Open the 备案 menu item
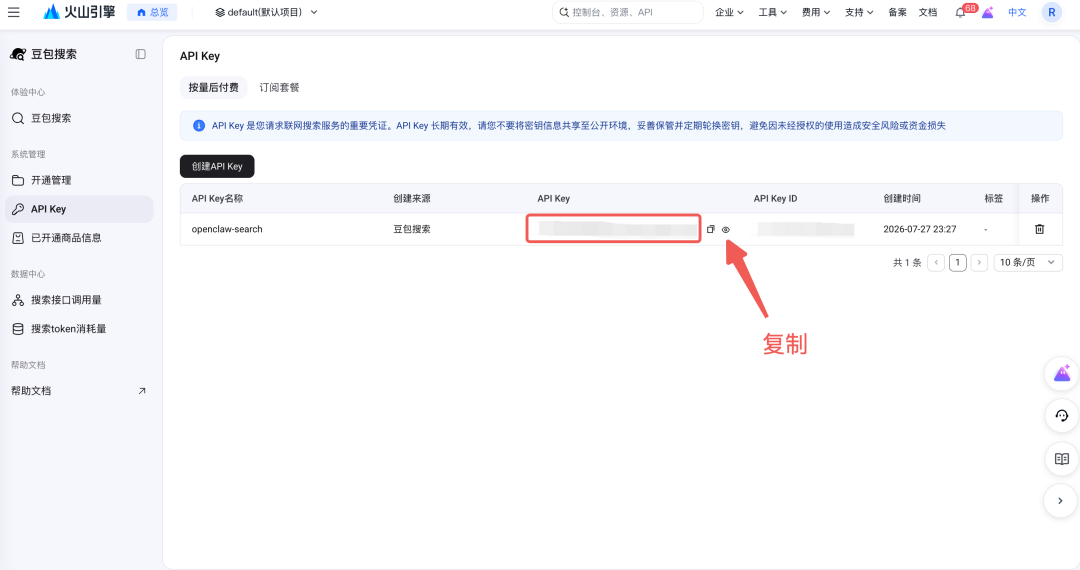Viewport: 1080px width, 570px height. 897,12
